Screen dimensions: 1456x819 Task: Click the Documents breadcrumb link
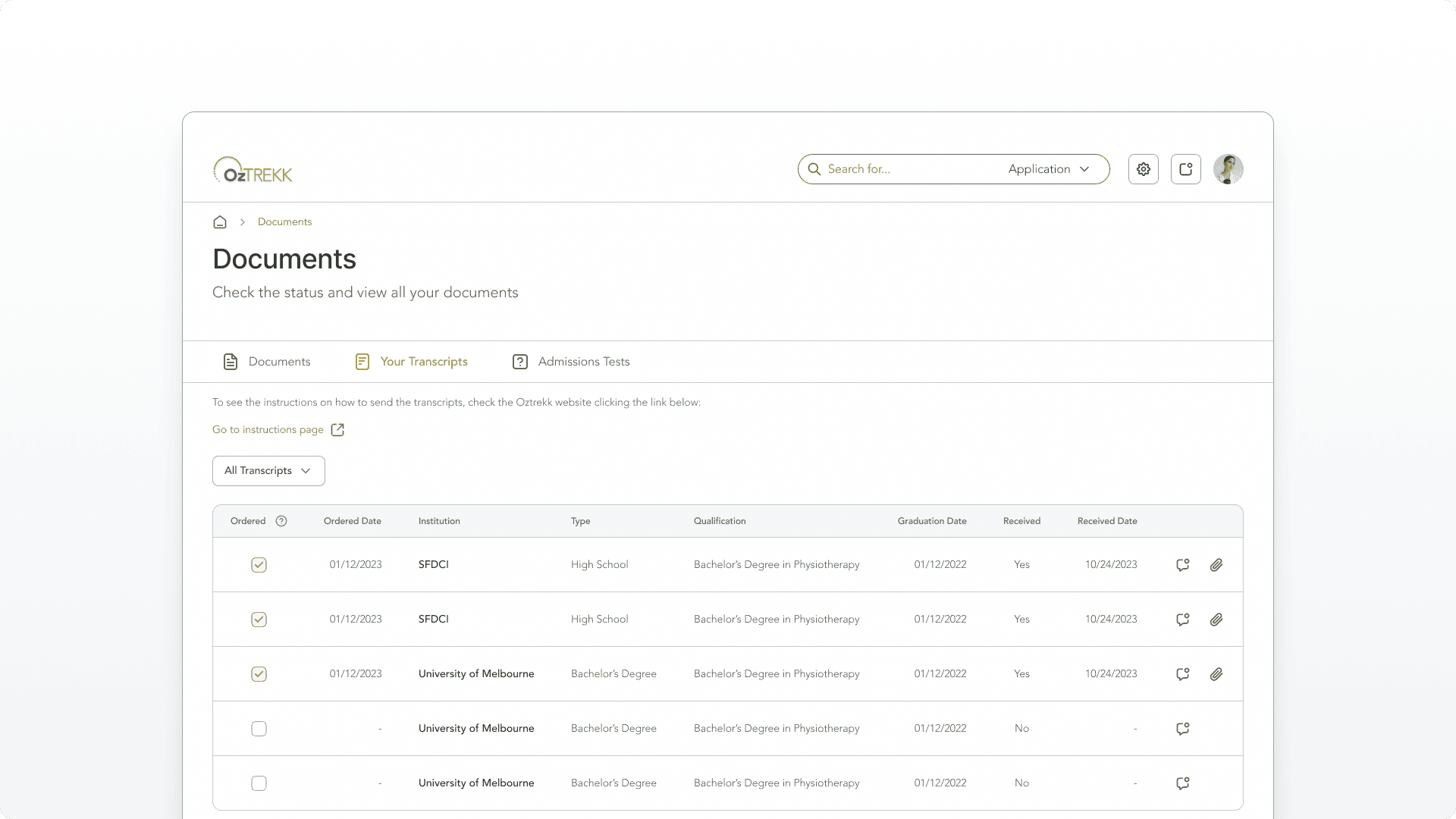(284, 222)
